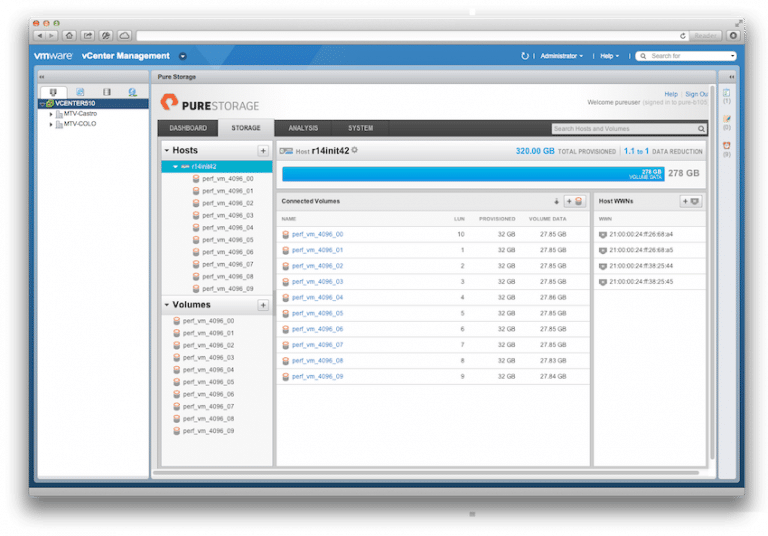The height and width of the screenshot is (536, 768).
Task: Click the 27.86 GB volume data cell
Action: pos(553,298)
